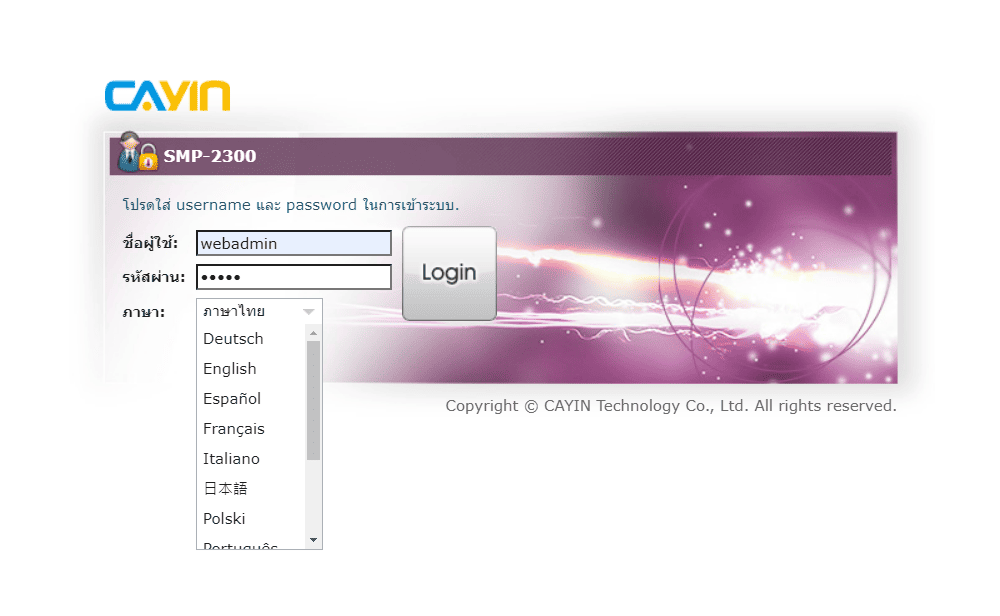
Task: Choose Español from the language list
Action: 251,399
